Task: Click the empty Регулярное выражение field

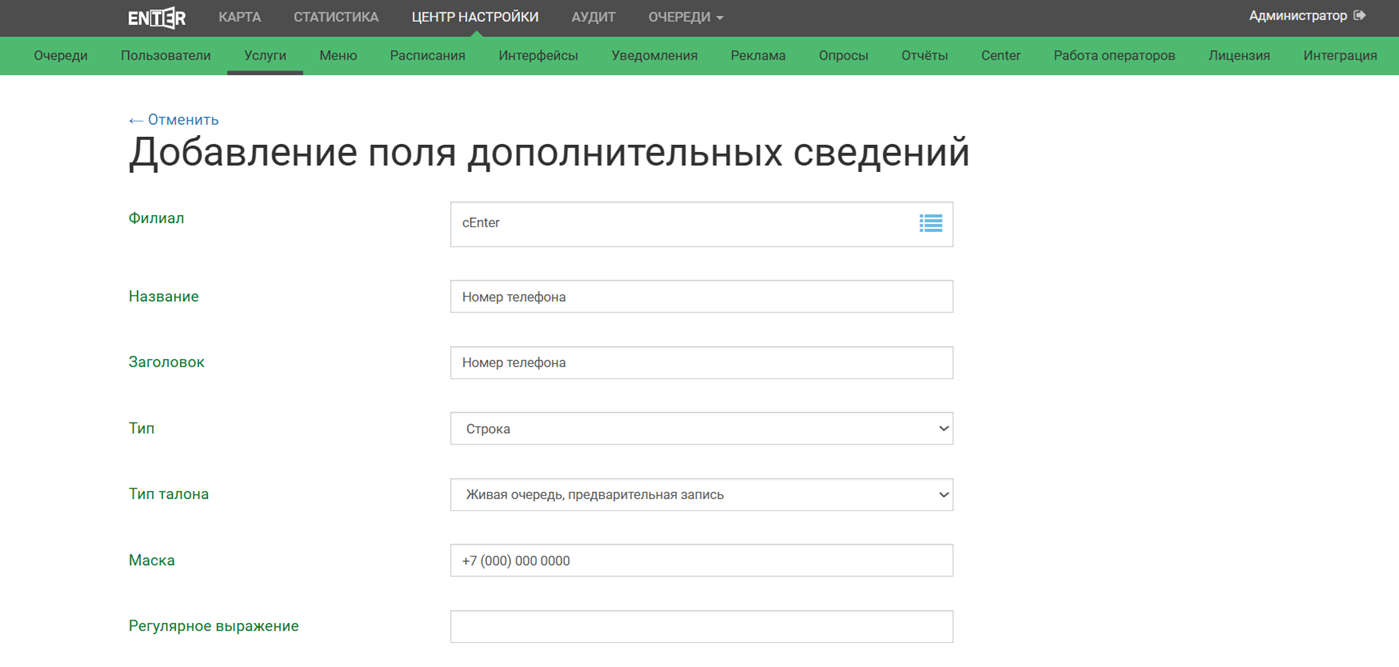Action: (x=700, y=627)
